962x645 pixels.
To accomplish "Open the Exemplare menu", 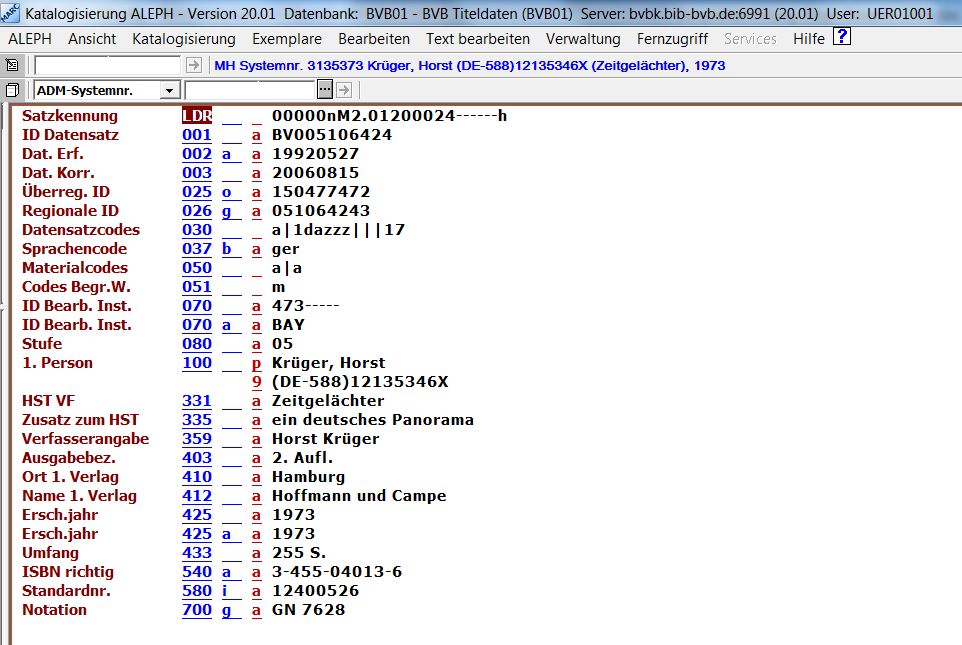I will [x=287, y=39].
